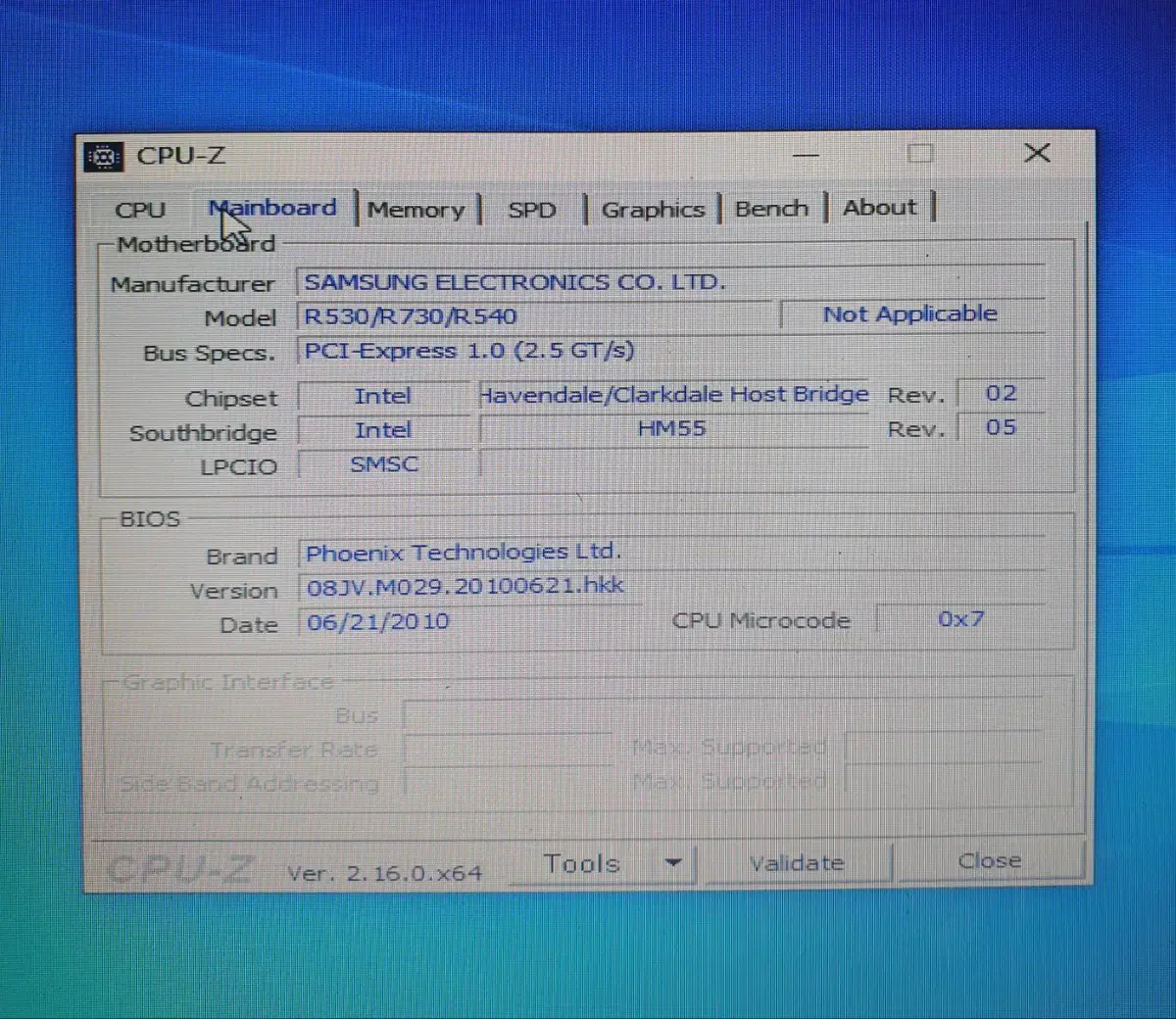Go to the Bench tab

pos(771,209)
